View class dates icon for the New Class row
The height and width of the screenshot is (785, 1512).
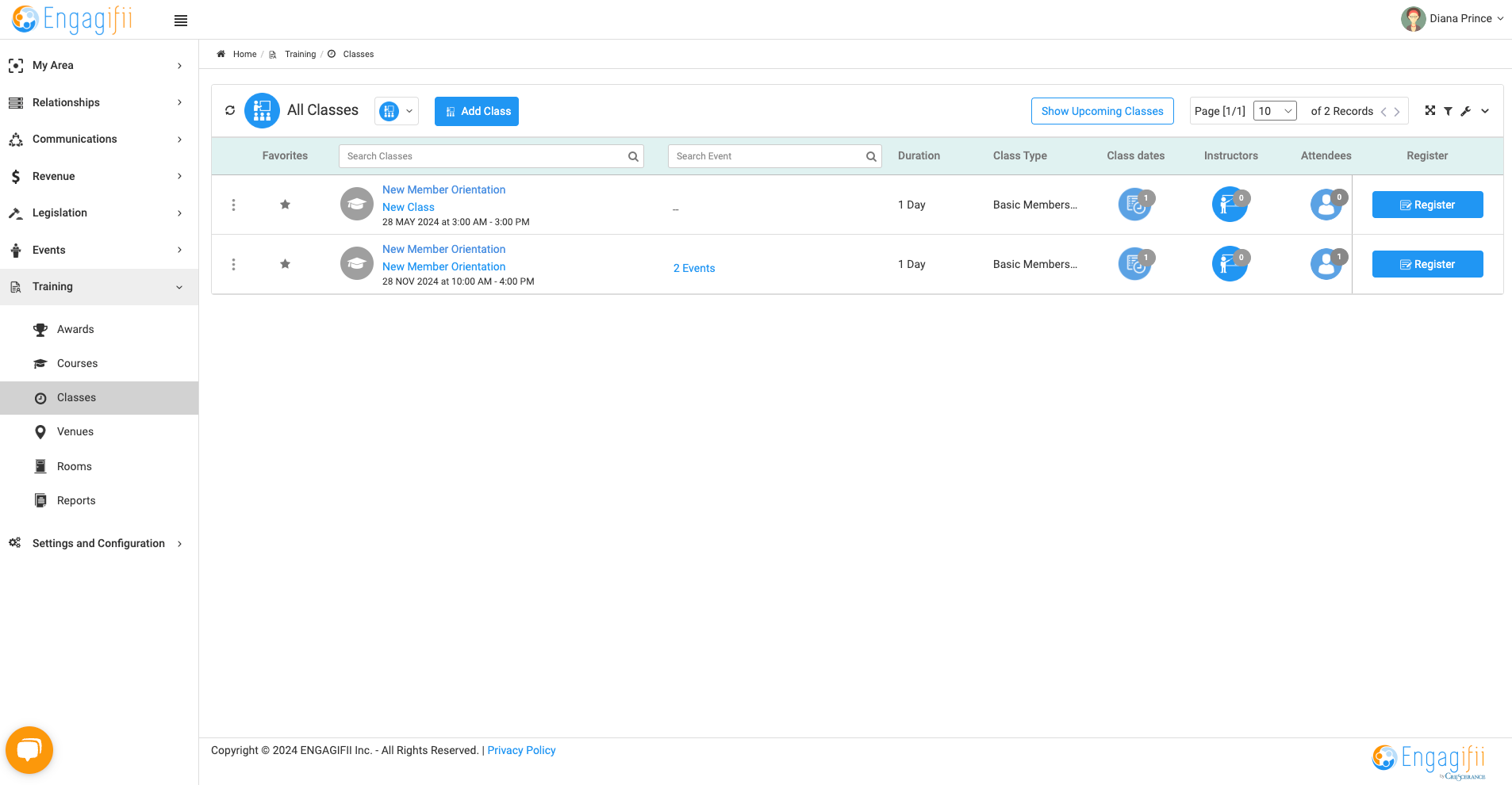[1136, 204]
